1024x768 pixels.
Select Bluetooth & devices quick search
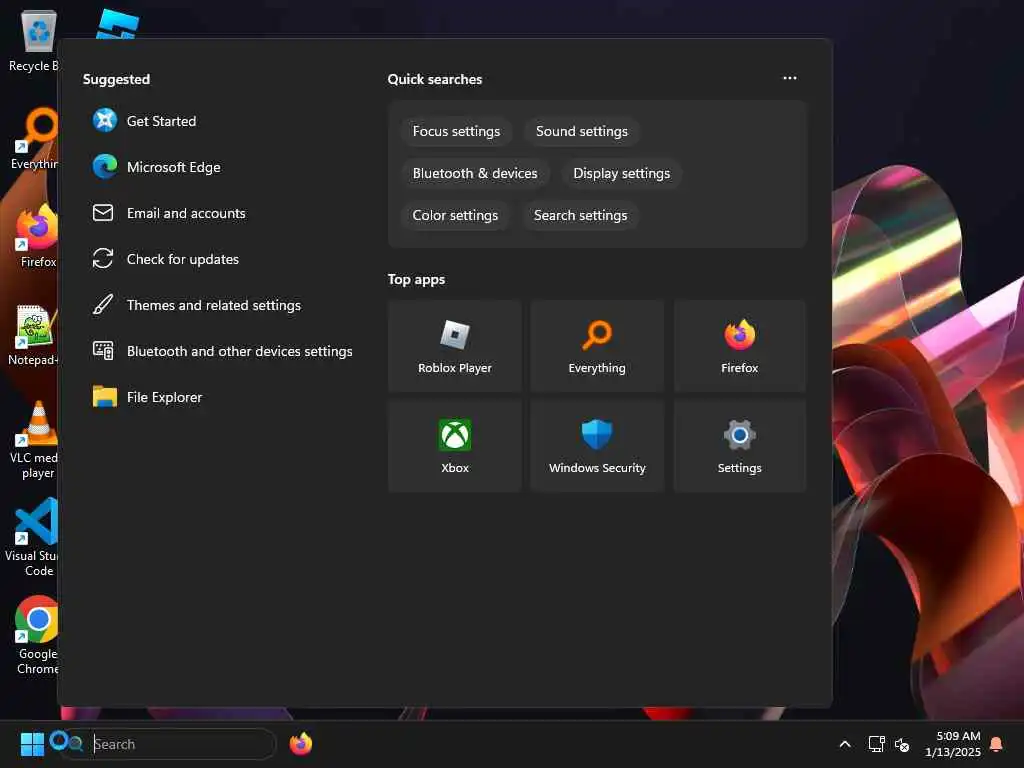(x=475, y=173)
